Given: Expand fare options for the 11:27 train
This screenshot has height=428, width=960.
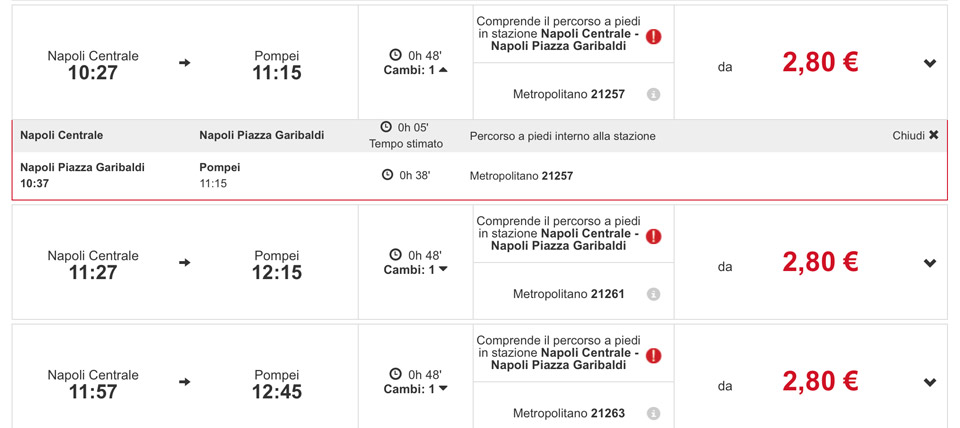Looking at the screenshot, I should click(x=930, y=264).
